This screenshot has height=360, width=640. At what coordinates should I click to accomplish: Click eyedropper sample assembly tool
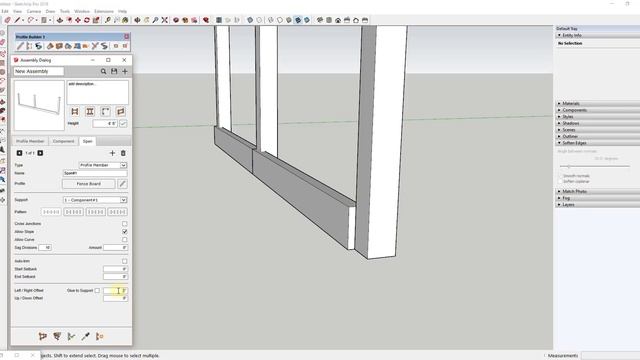(85, 336)
